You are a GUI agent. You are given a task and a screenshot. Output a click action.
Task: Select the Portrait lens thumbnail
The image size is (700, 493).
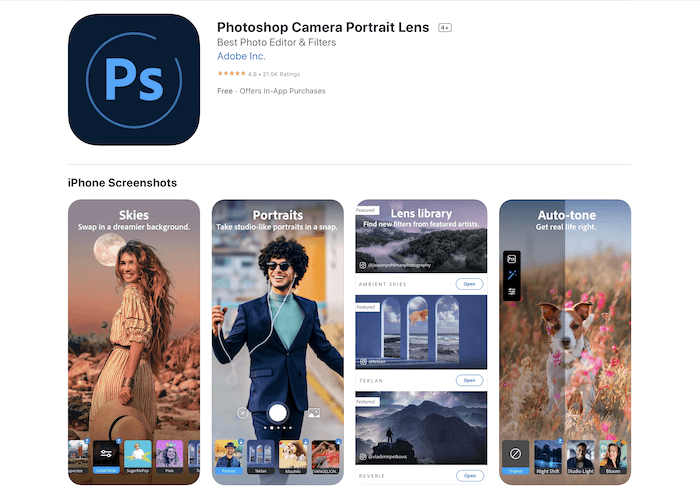tap(229, 455)
